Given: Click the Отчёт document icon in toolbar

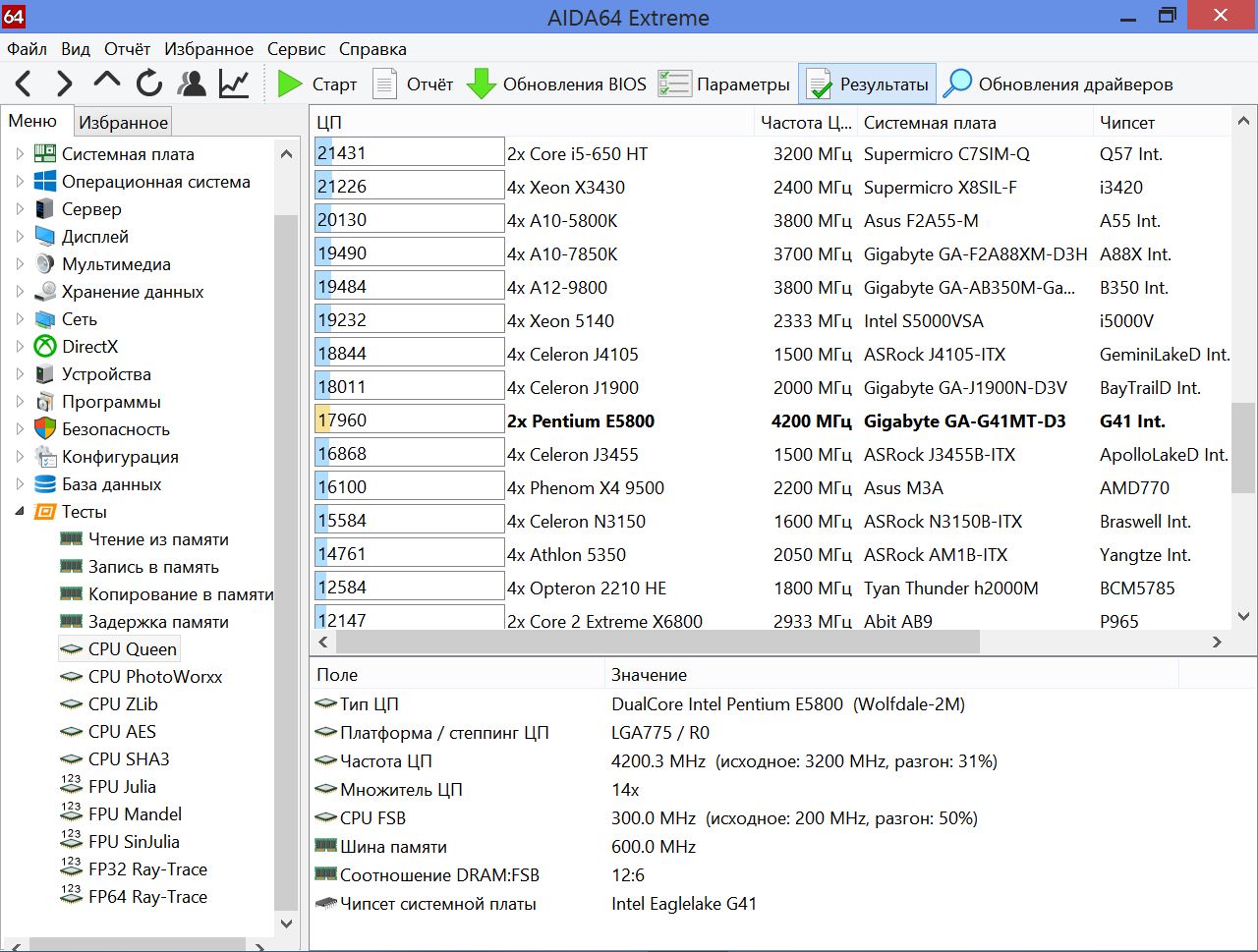Looking at the screenshot, I should click(384, 84).
